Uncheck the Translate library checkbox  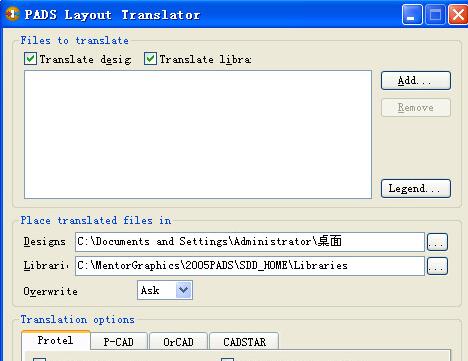pyautogui.click(x=150, y=59)
